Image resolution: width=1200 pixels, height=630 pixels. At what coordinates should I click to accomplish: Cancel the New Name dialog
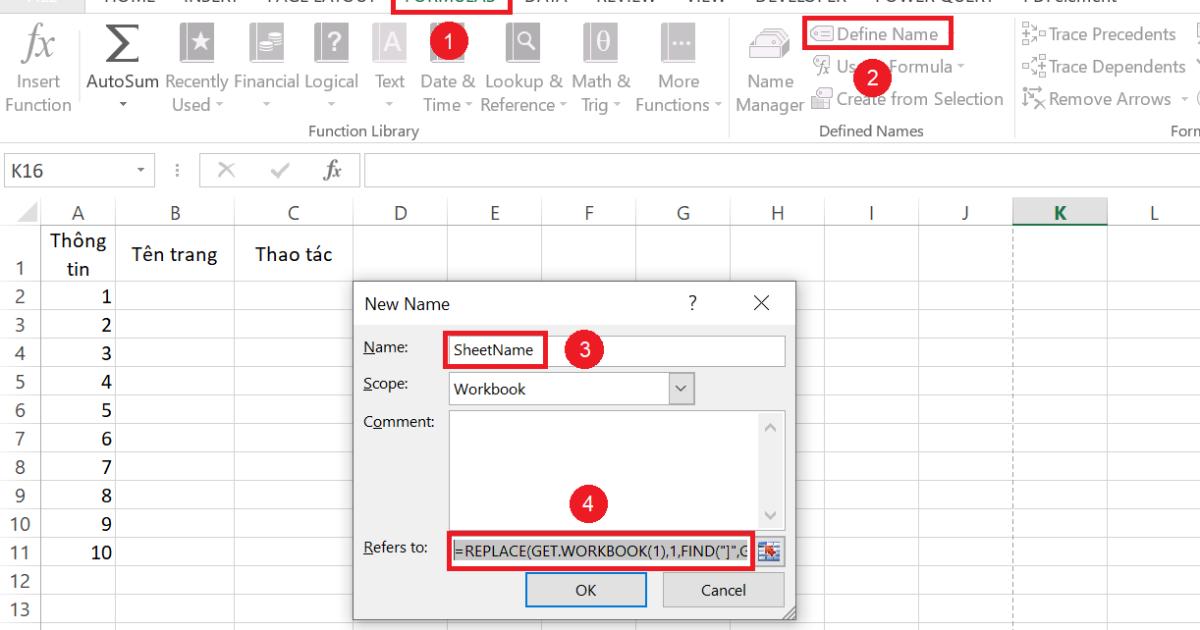pos(723,590)
